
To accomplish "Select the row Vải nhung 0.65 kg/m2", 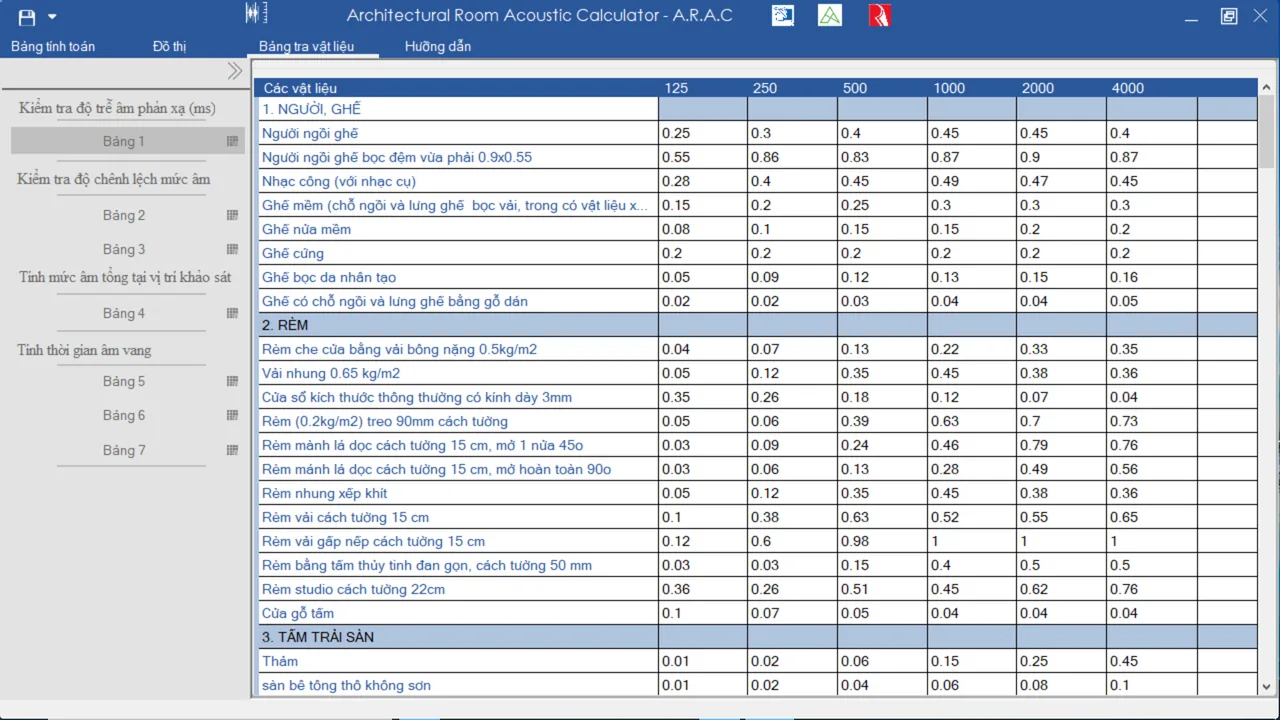I will point(757,373).
